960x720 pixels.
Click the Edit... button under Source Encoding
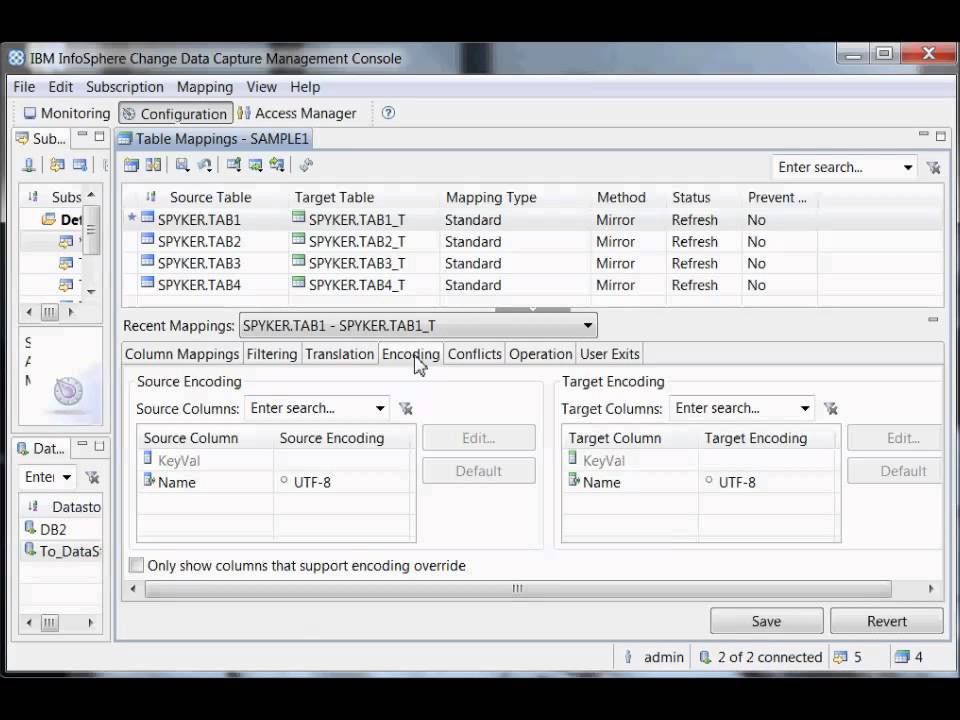(x=479, y=438)
